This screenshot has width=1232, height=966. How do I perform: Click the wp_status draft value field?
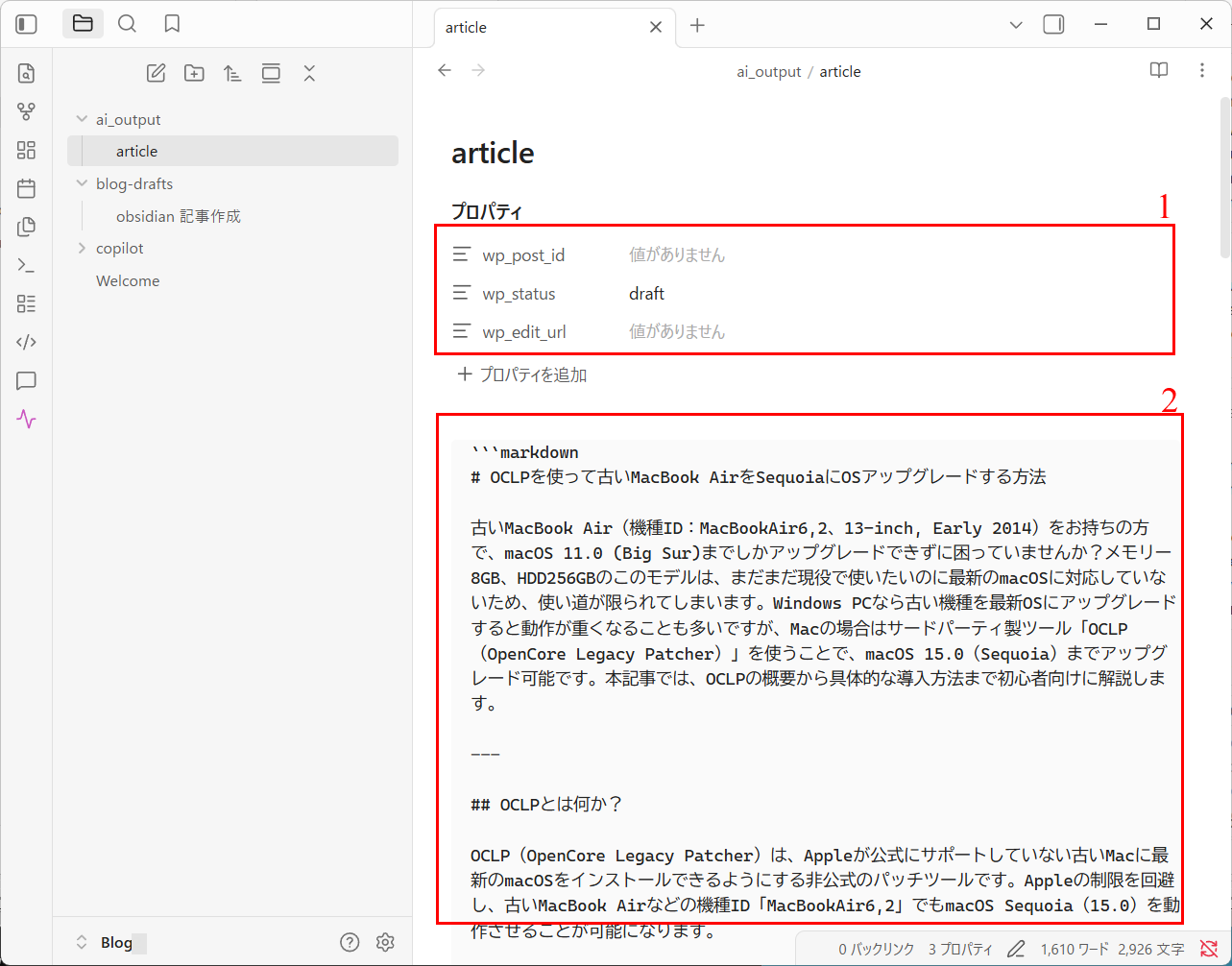pyautogui.click(x=647, y=293)
